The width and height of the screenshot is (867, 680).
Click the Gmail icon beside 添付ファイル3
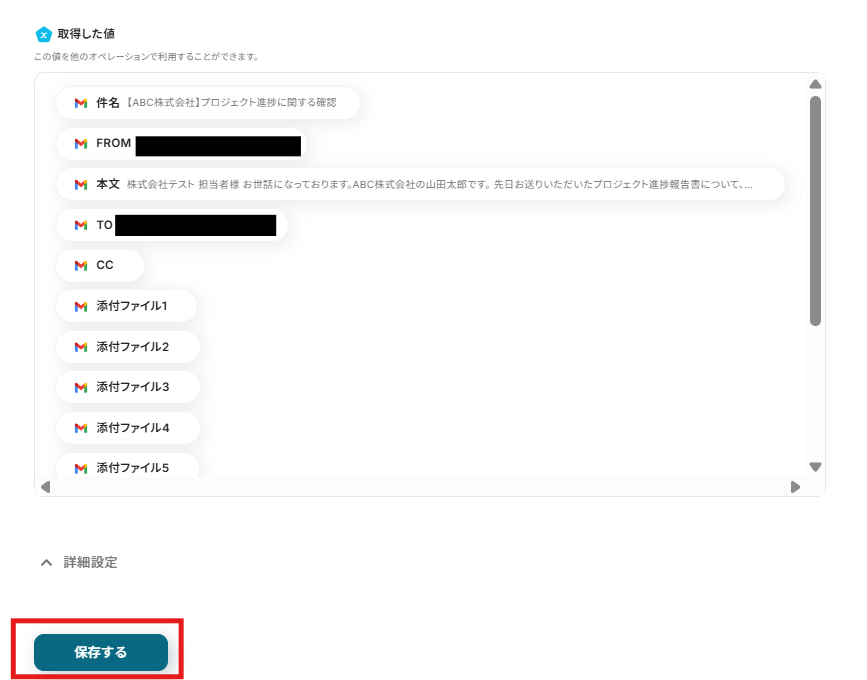81,388
